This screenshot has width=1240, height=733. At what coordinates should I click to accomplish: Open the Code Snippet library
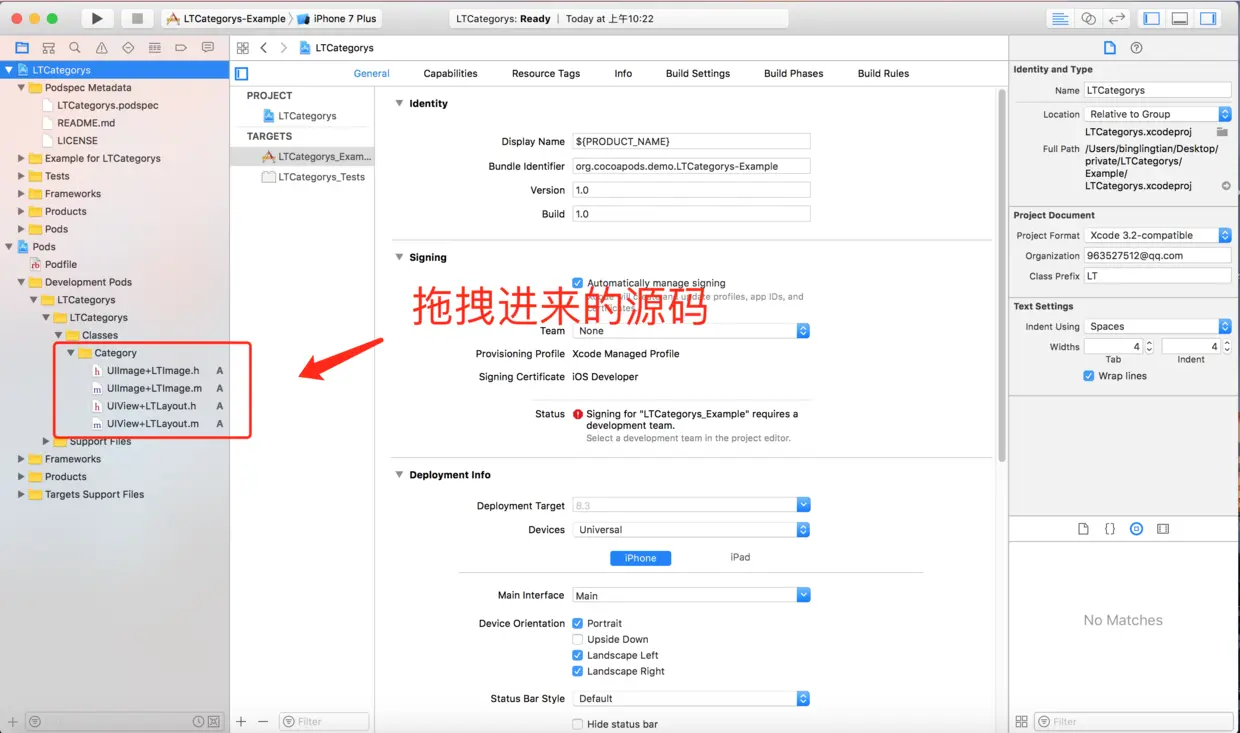point(1110,529)
